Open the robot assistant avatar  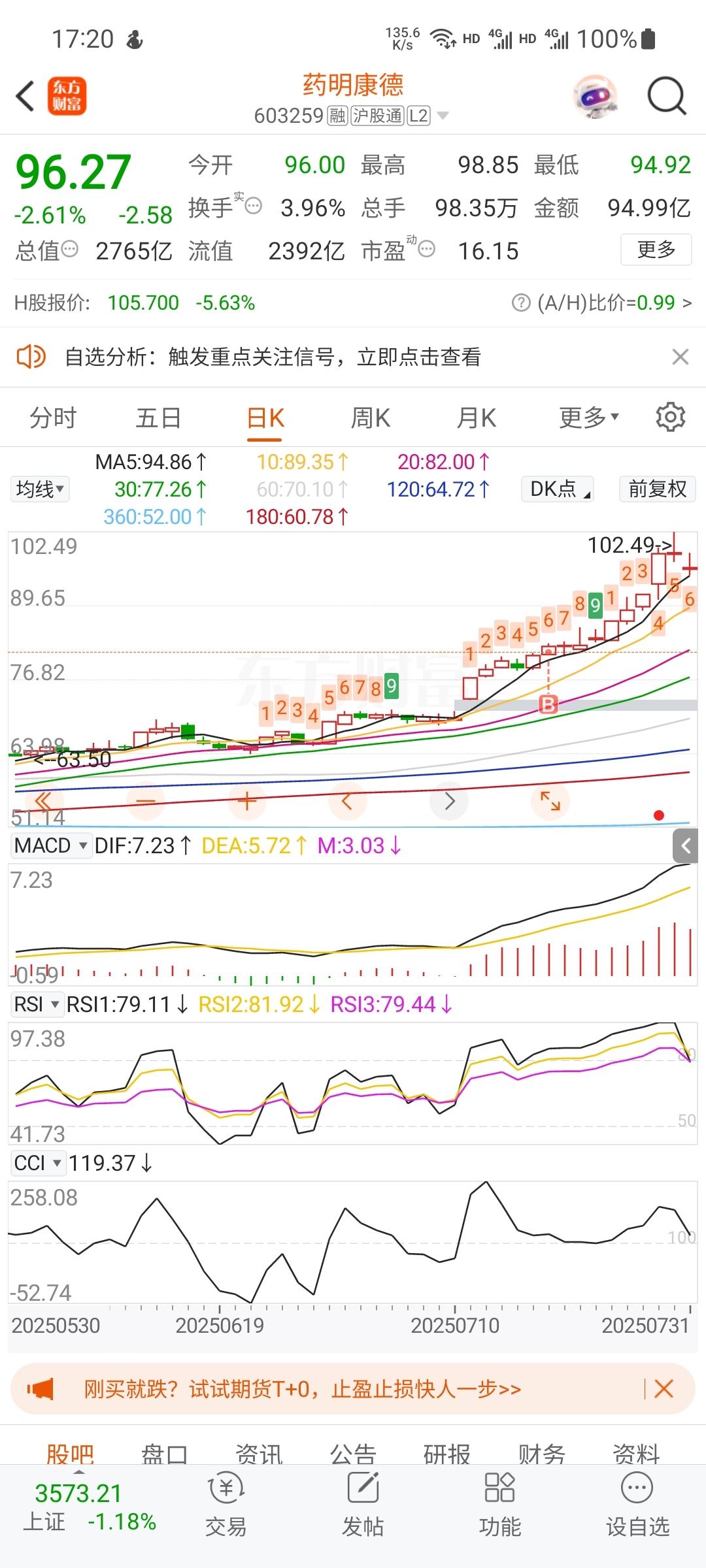[x=596, y=97]
